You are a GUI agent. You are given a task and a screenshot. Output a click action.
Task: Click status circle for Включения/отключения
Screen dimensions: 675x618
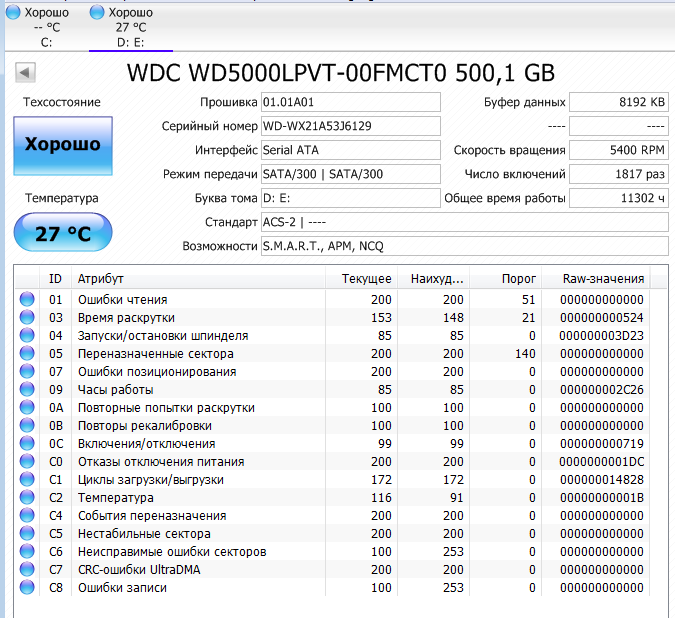[27, 443]
